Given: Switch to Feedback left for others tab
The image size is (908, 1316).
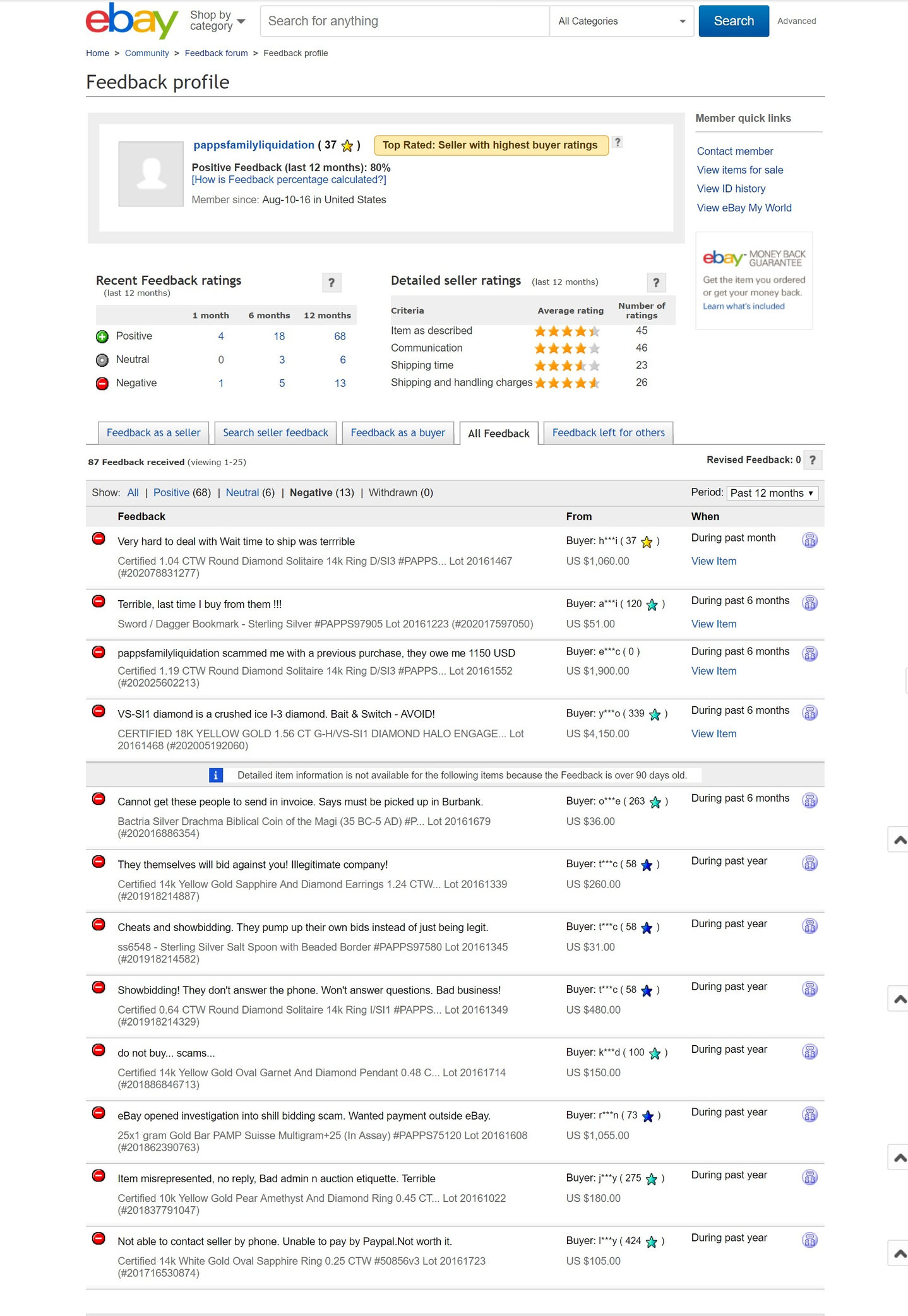Looking at the screenshot, I should (x=608, y=433).
